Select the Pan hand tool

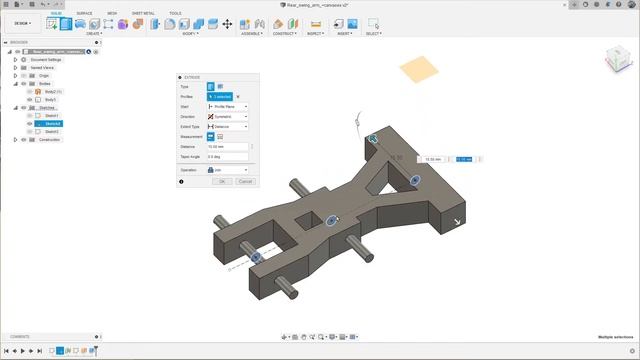pyautogui.click(x=303, y=337)
